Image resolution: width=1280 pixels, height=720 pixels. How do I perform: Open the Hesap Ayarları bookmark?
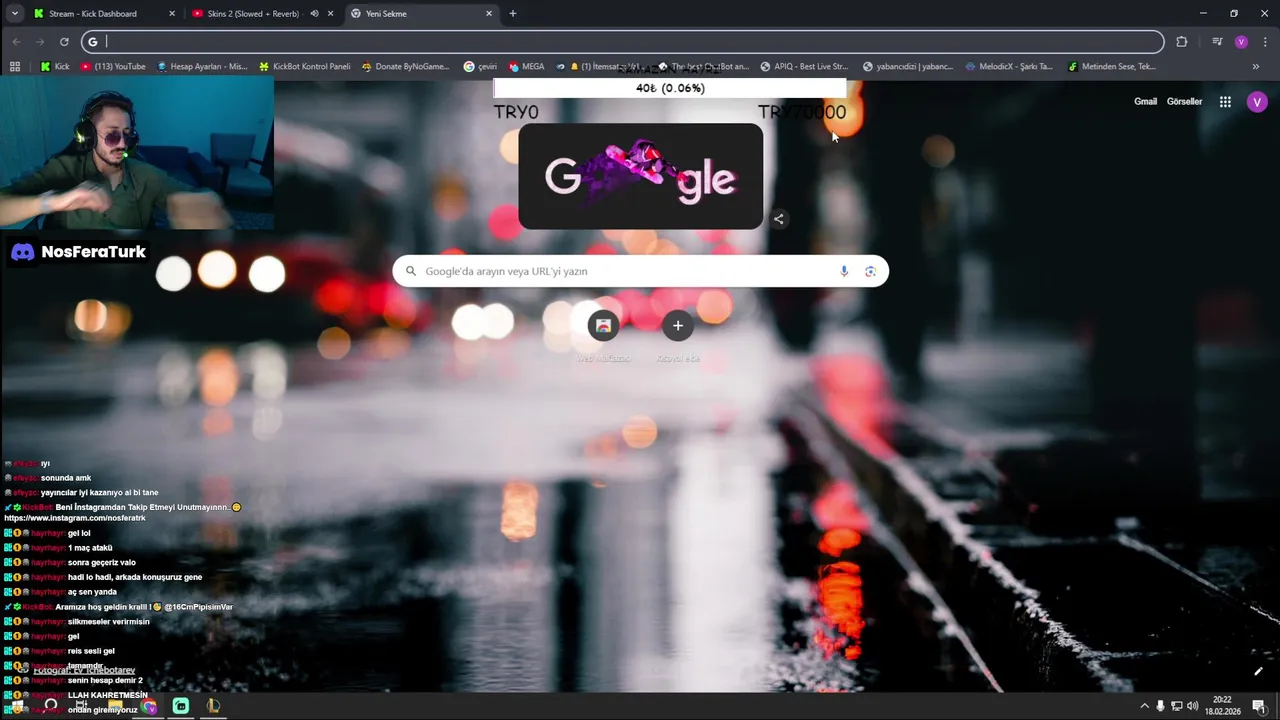[x=202, y=67]
